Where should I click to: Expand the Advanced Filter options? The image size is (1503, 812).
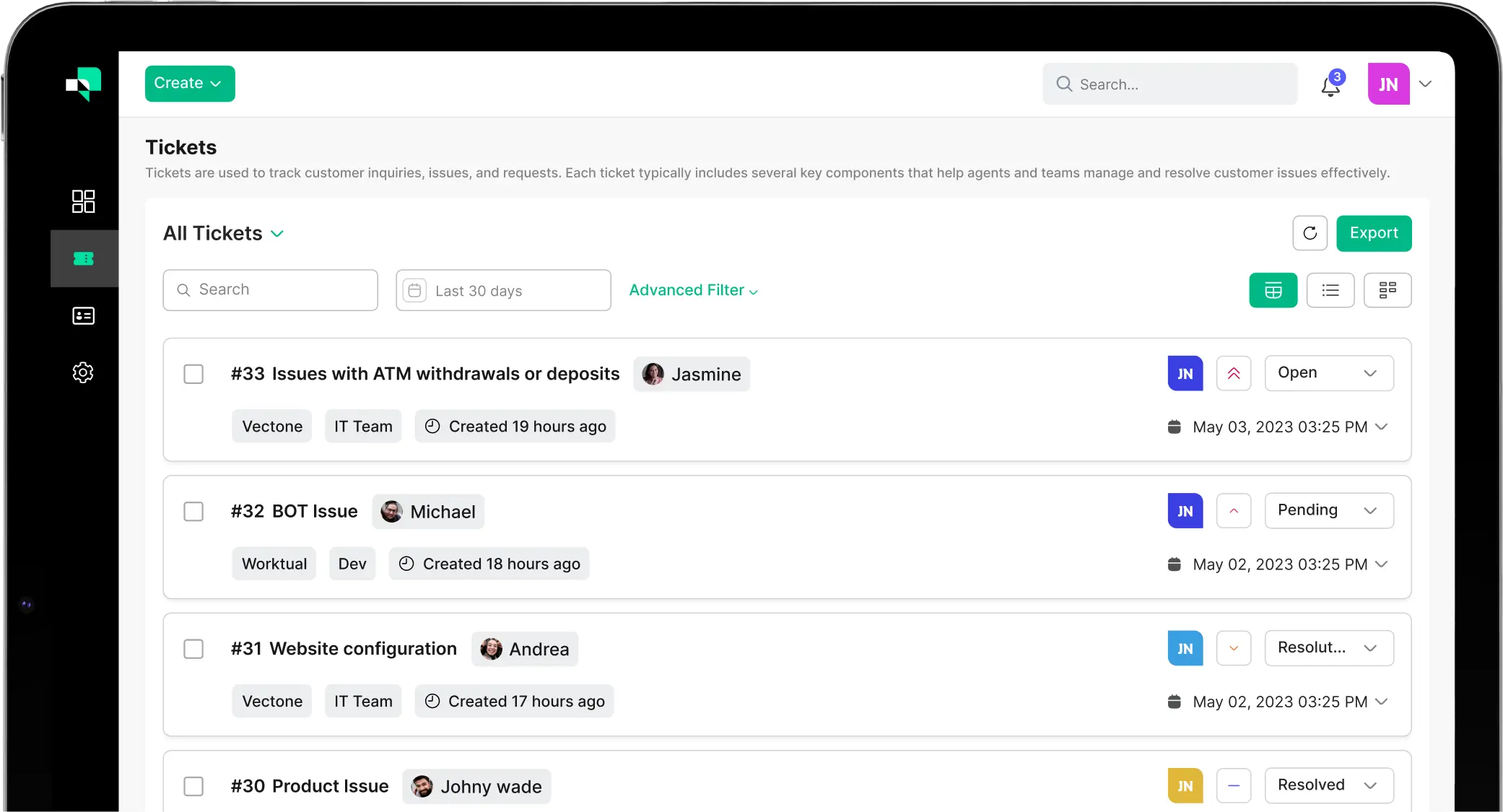click(693, 290)
